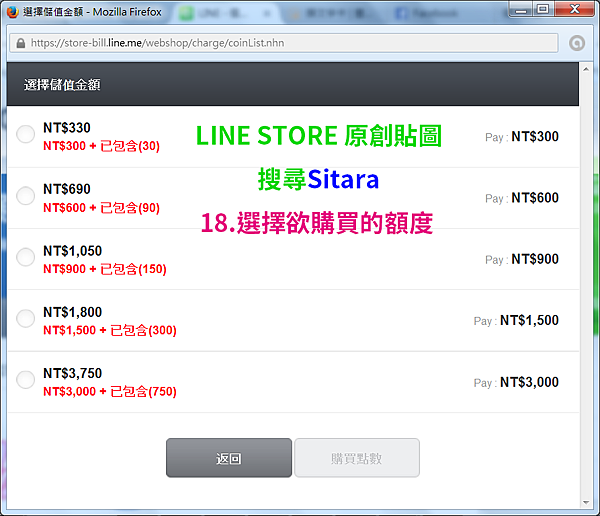The image size is (600, 516).
Task: Focus the store-bill.line.me URL field
Action: tap(284, 43)
